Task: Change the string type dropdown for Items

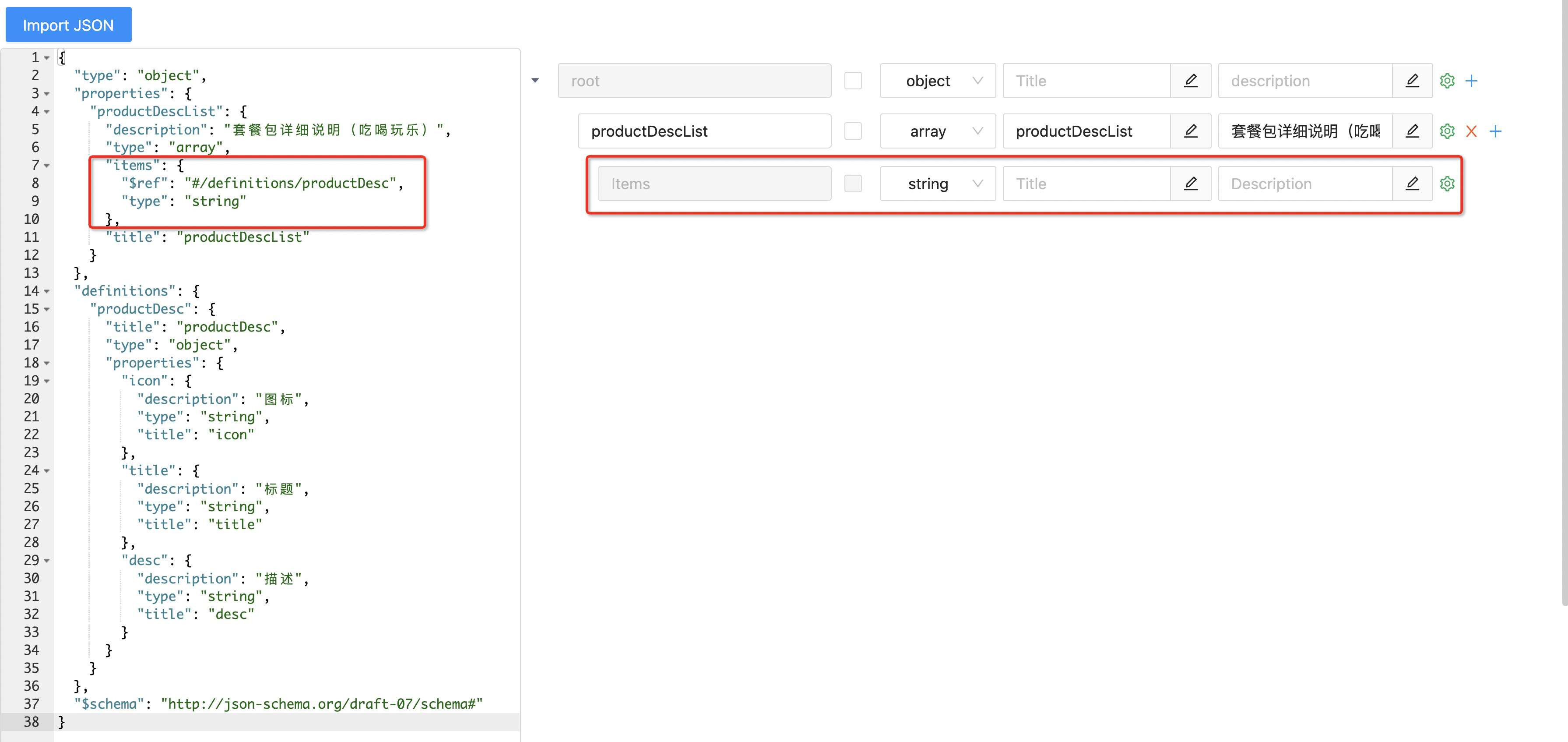Action: 937,184
